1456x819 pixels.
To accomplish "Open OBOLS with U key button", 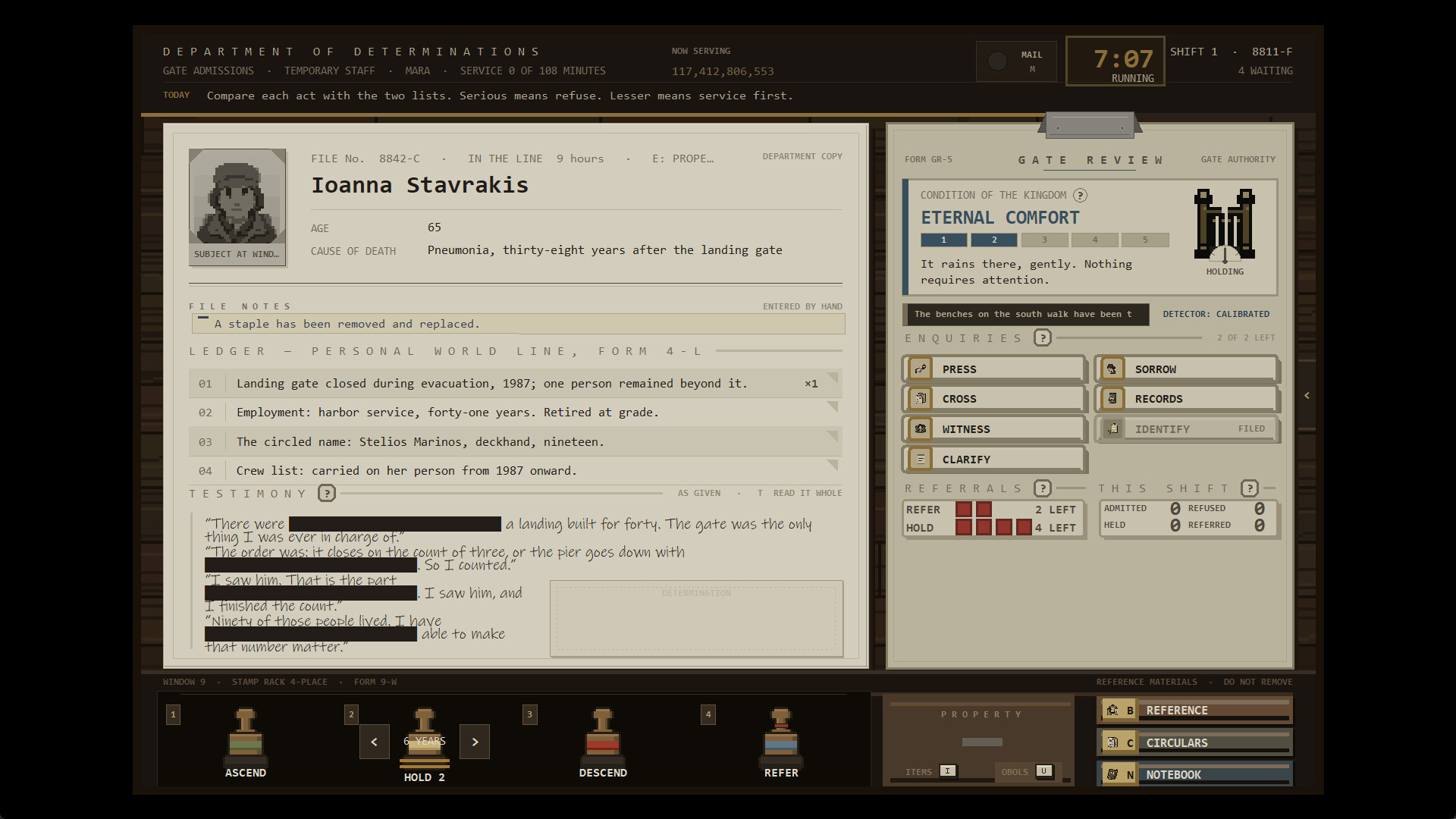I will tap(1044, 771).
